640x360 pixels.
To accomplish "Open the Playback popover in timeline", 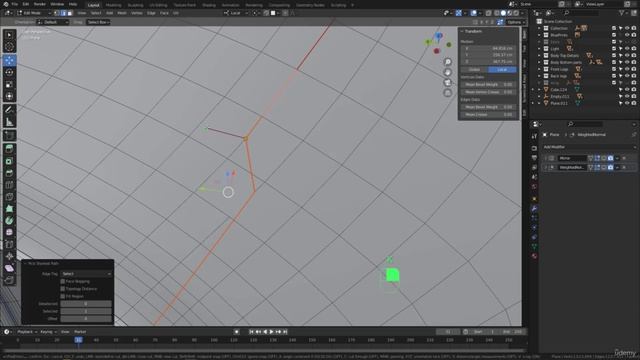I will click(x=27, y=332).
